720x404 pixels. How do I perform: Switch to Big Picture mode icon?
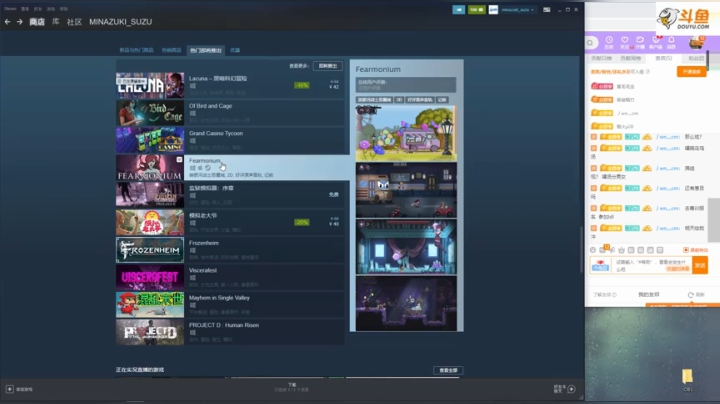tap(546, 10)
